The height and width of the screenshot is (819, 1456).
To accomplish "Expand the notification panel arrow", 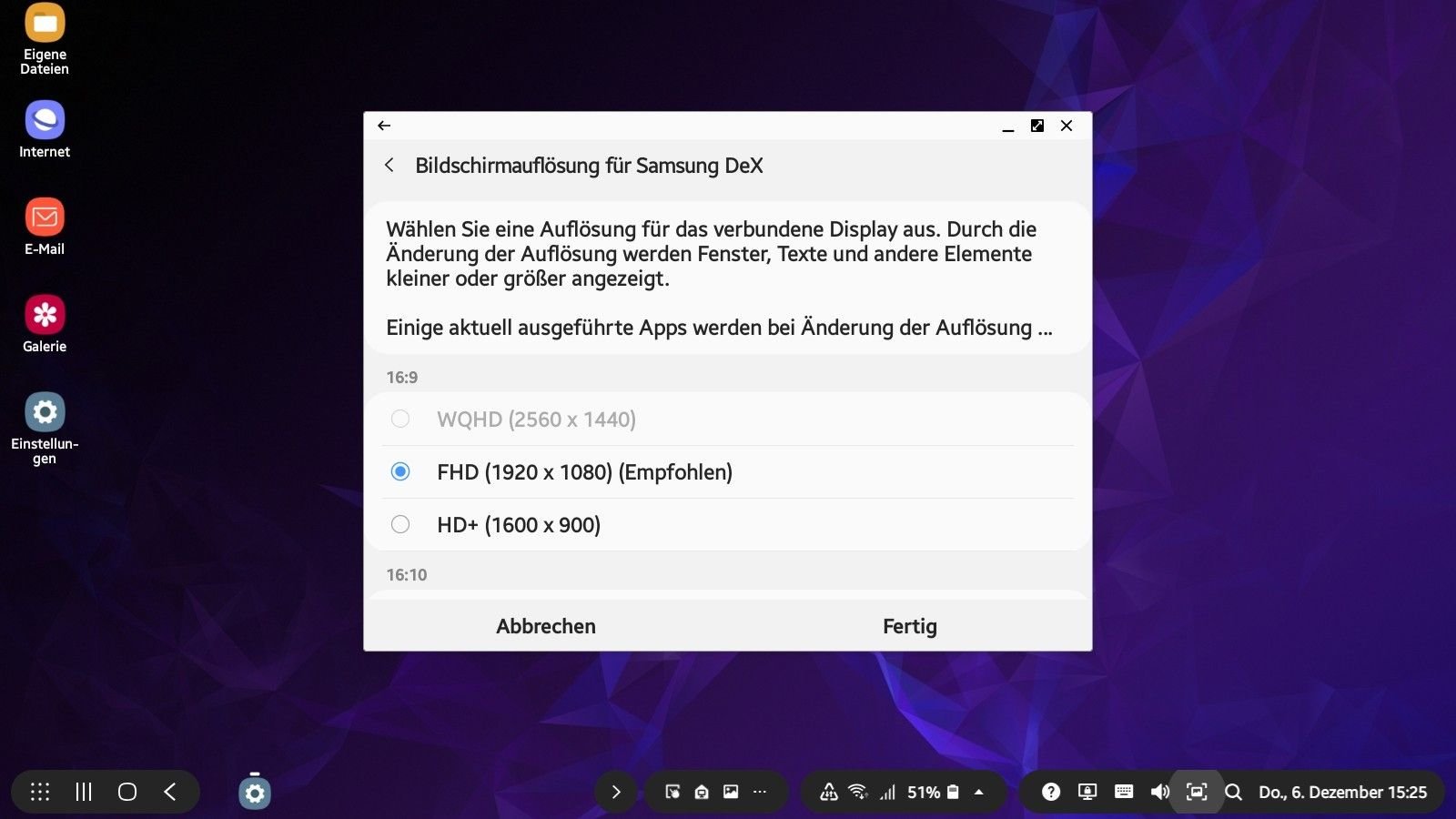I will [616, 792].
